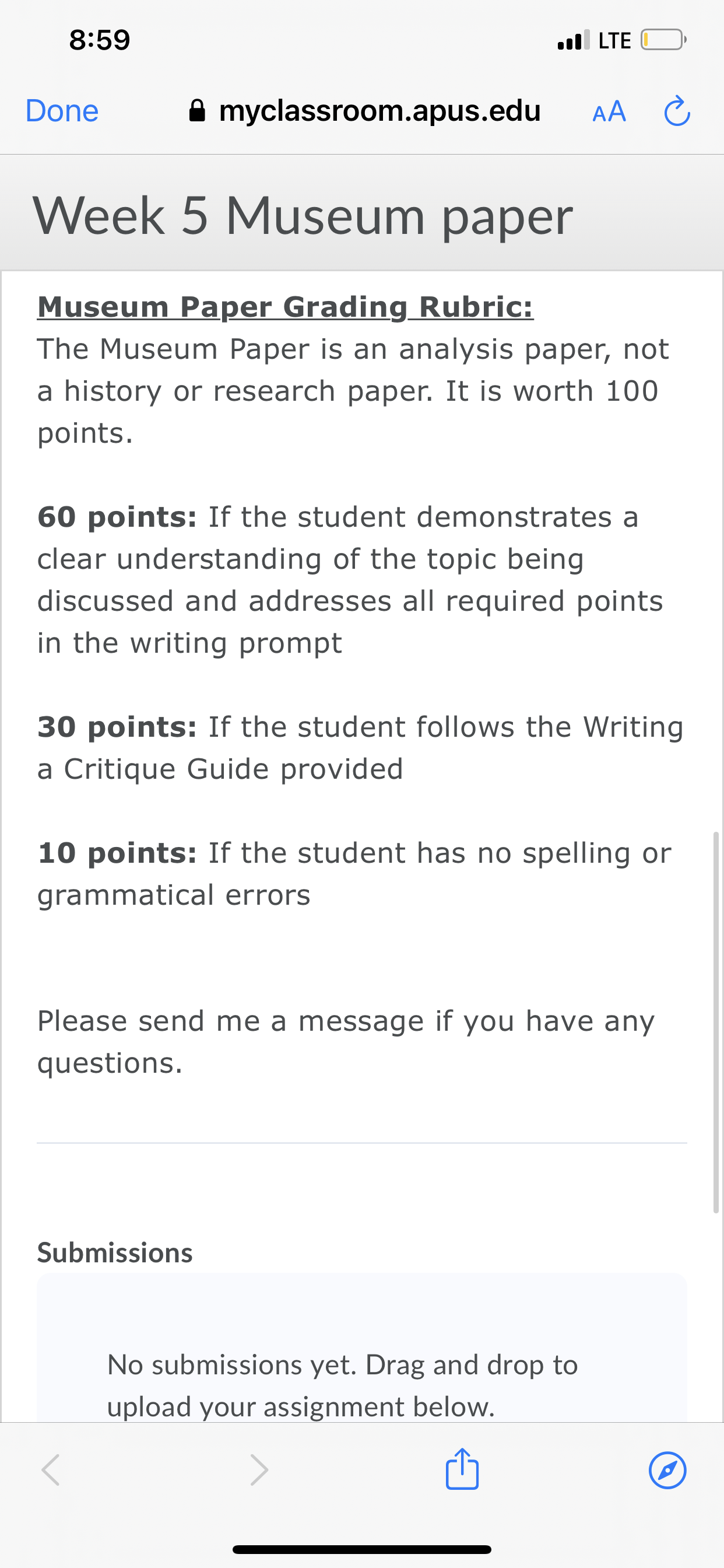The height and width of the screenshot is (1568, 724).
Task: Tap the cellular signal bars icon
Action: [x=573, y=40]
